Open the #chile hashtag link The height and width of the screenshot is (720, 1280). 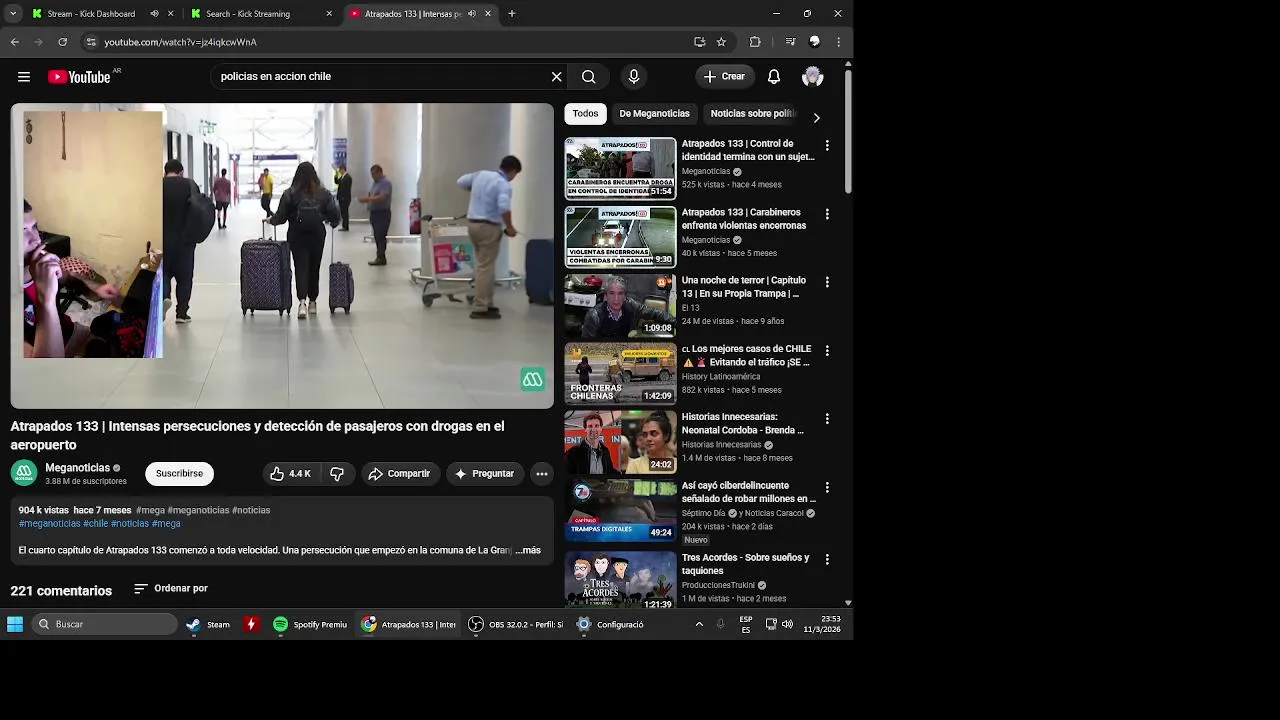pos(96,524)
